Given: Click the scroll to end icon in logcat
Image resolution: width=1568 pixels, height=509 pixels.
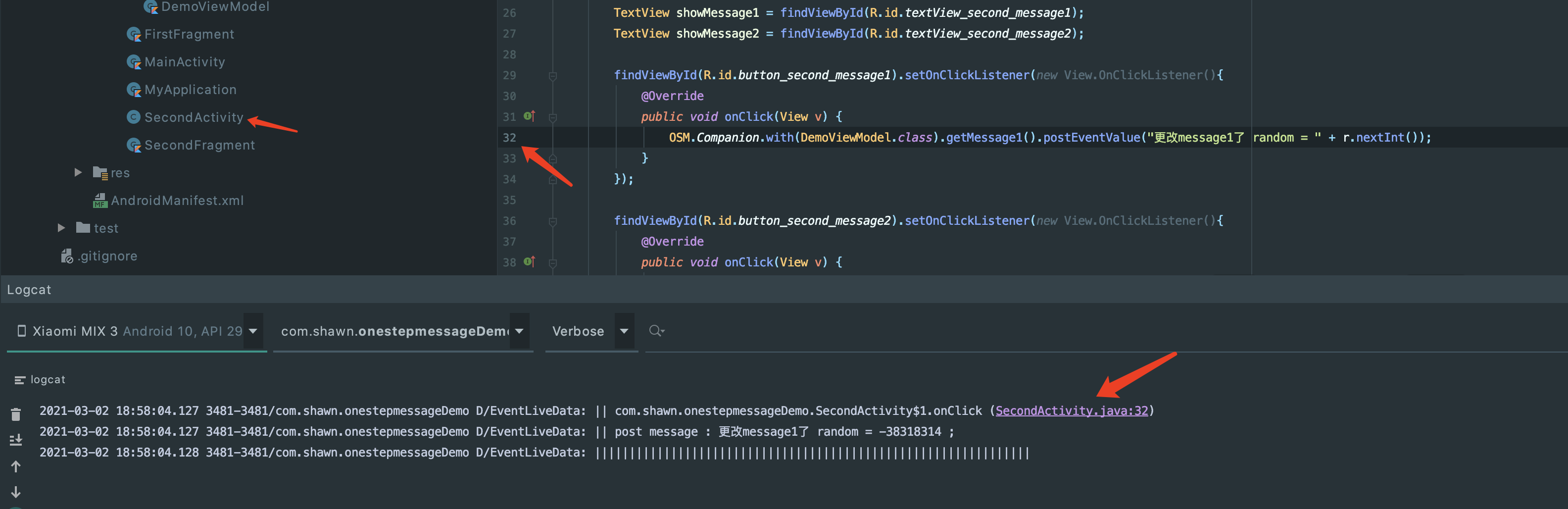Looking at the screenshot, I should click(16, 440).
